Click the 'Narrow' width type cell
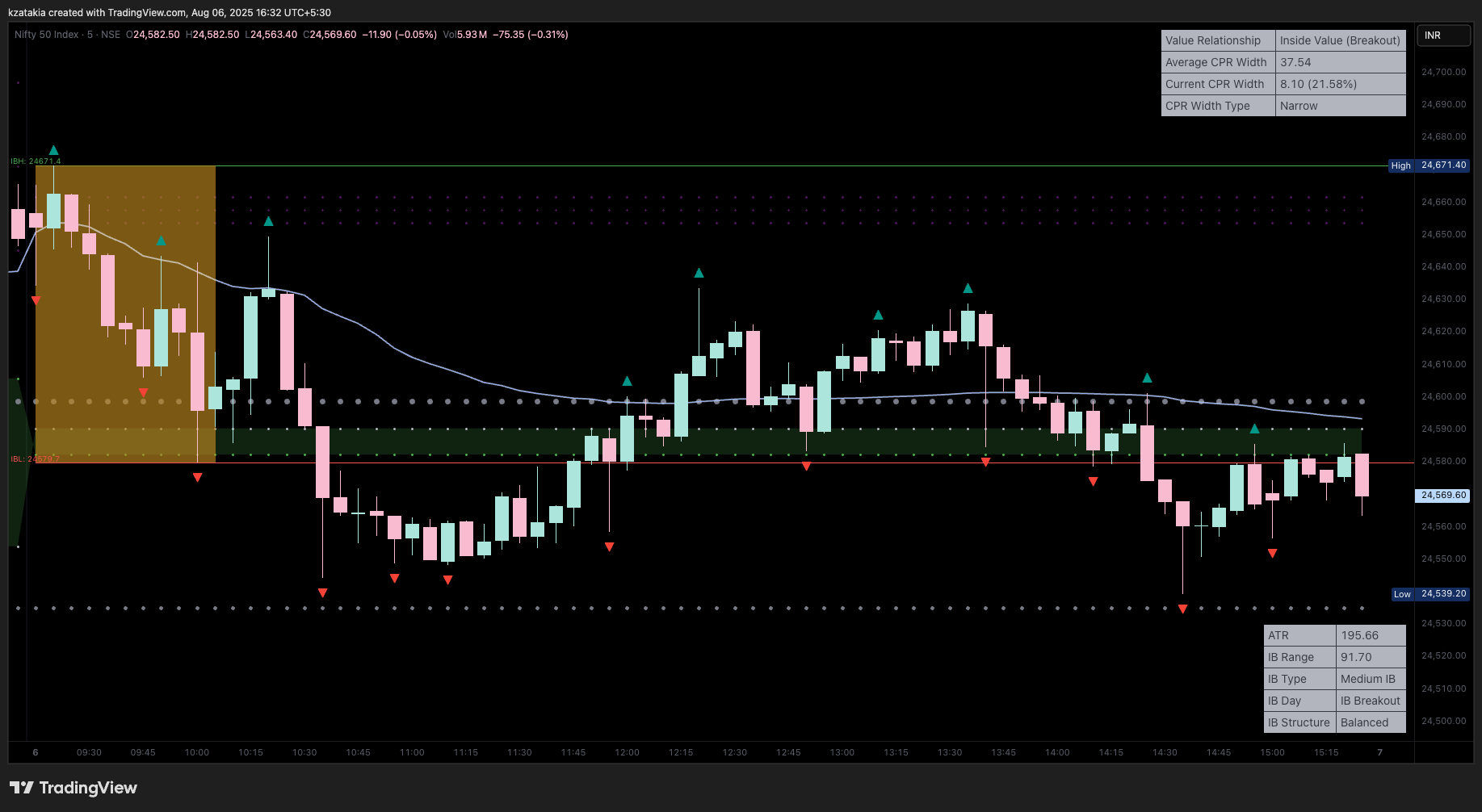Image resolution: width=1482 pixels, height=812 pixels. 1341,106
